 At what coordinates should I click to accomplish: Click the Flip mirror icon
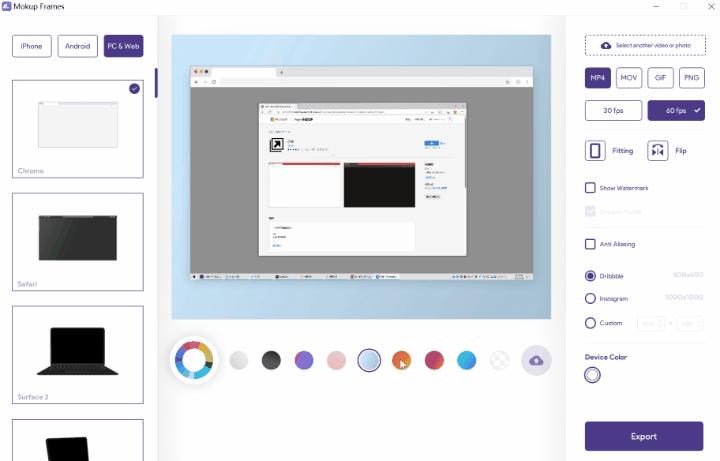click(x=658, y=151)
